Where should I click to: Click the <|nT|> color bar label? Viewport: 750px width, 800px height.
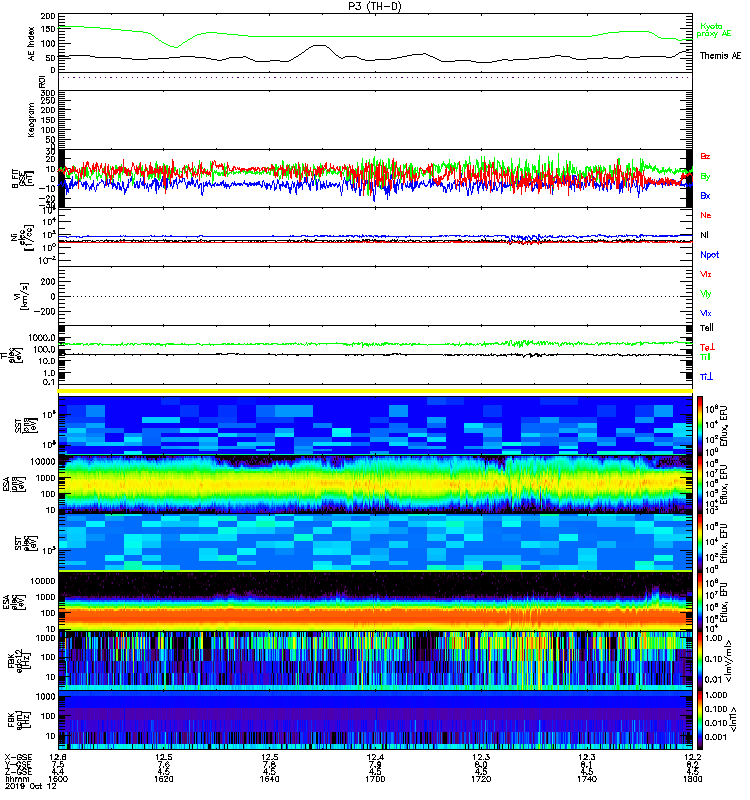[732, 720]
